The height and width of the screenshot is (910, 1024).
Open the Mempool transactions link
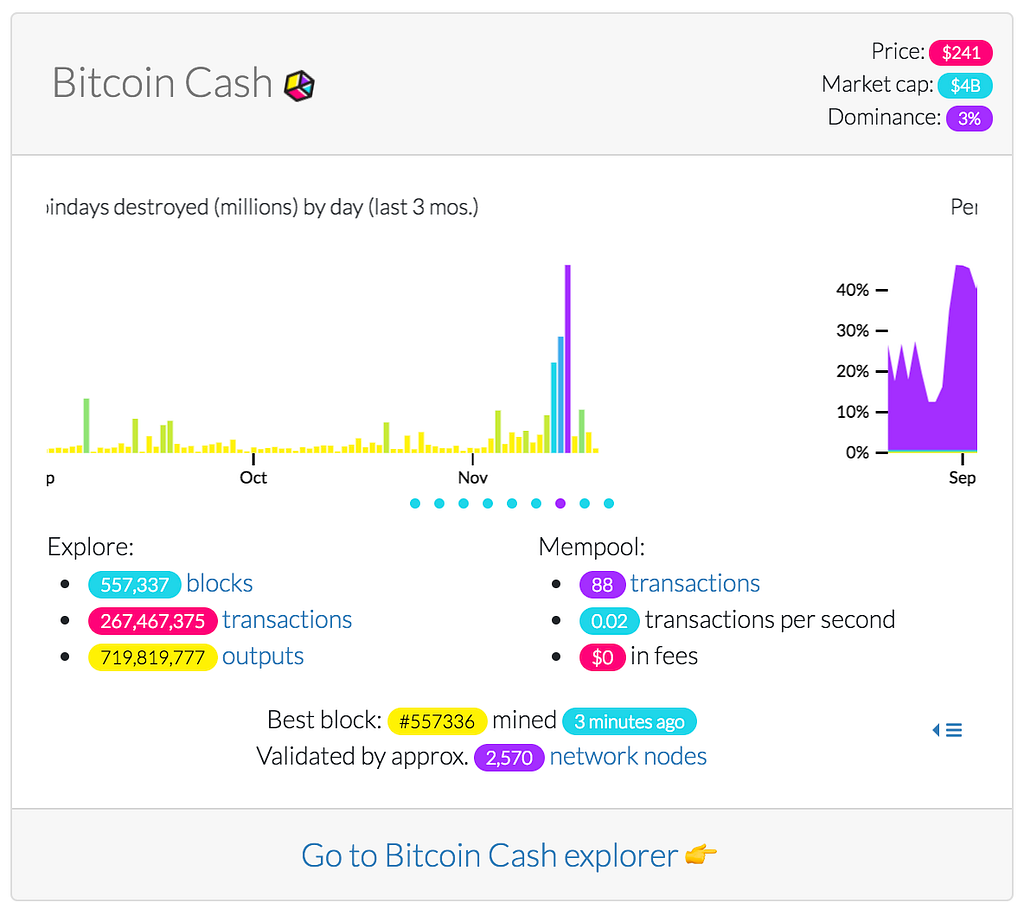pos(695,584)
